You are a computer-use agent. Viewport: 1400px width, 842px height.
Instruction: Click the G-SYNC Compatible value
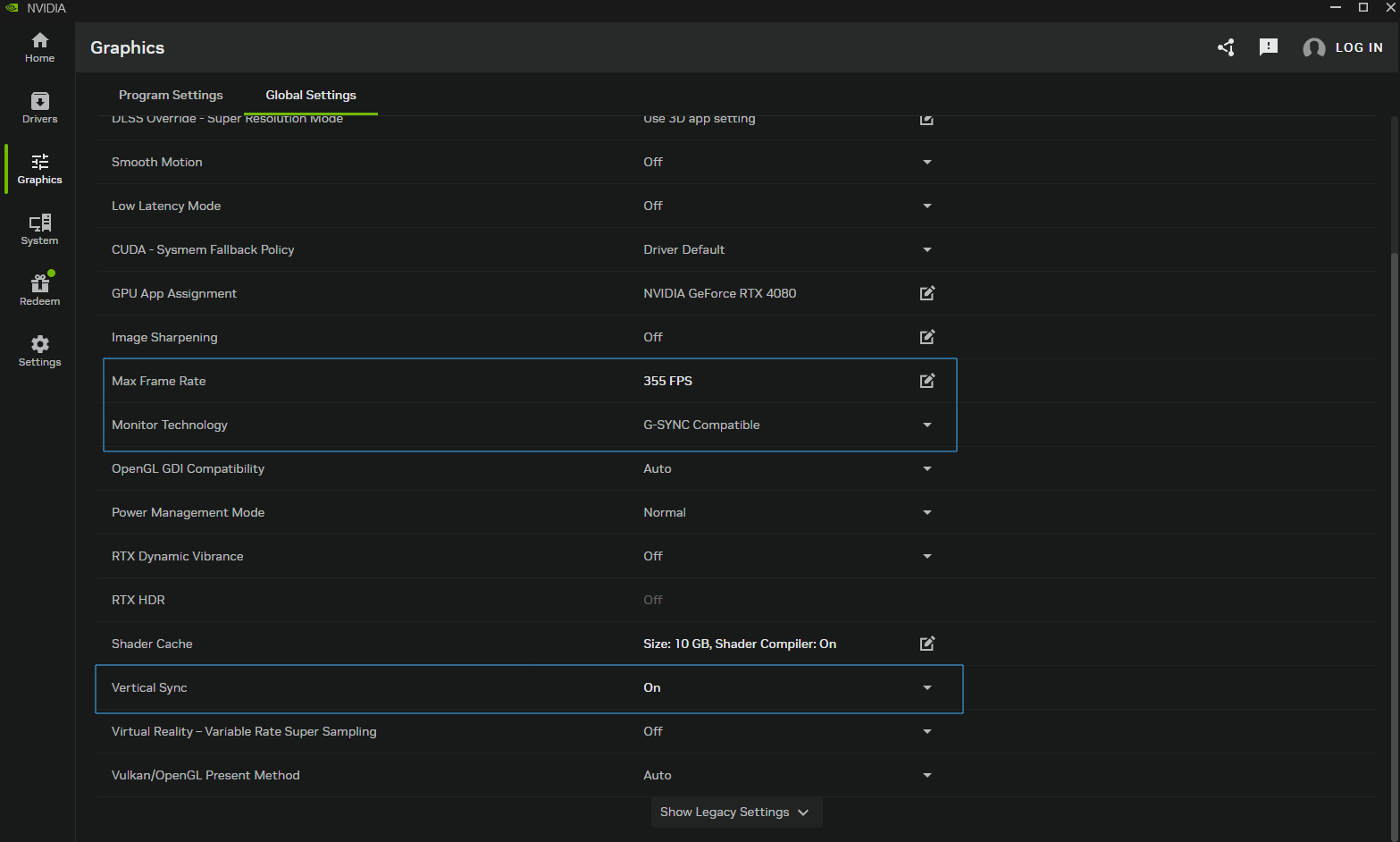(x=701, y=425)
